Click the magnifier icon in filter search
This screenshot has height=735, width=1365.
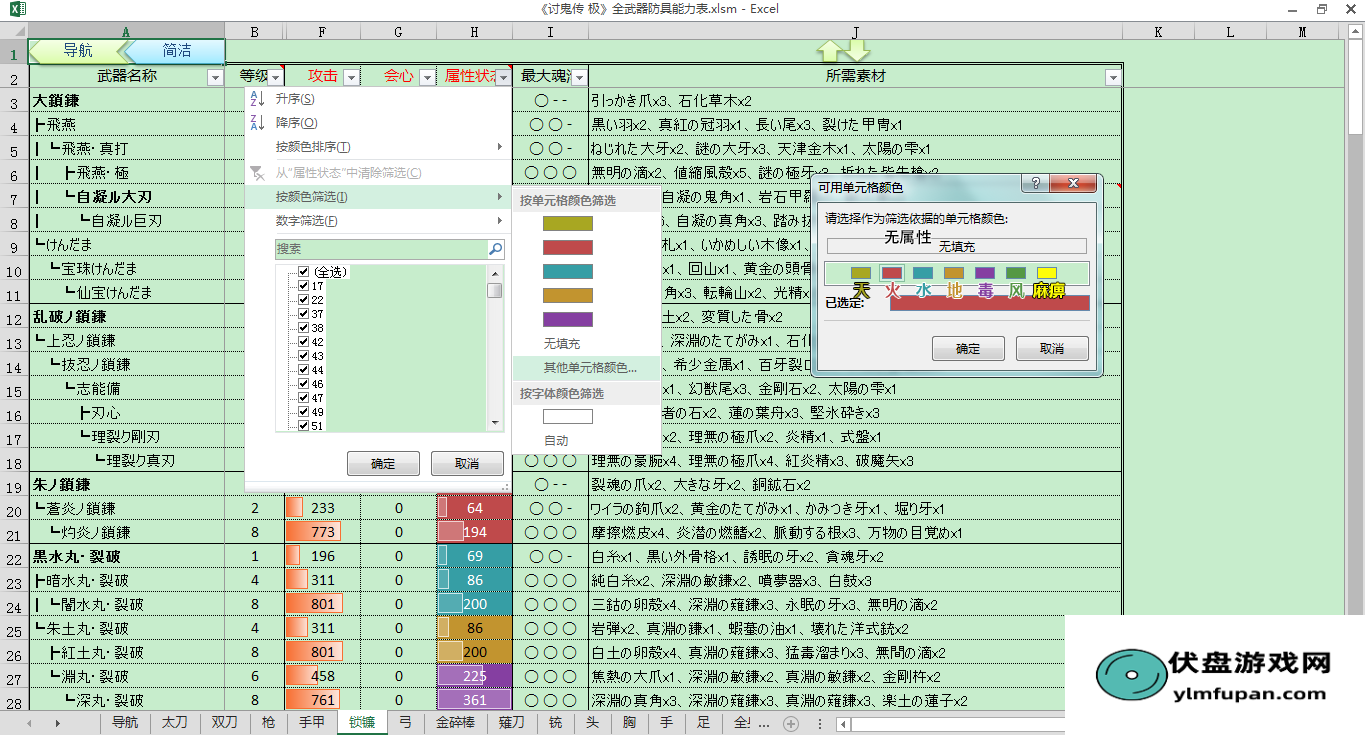(x=496, y=249)
